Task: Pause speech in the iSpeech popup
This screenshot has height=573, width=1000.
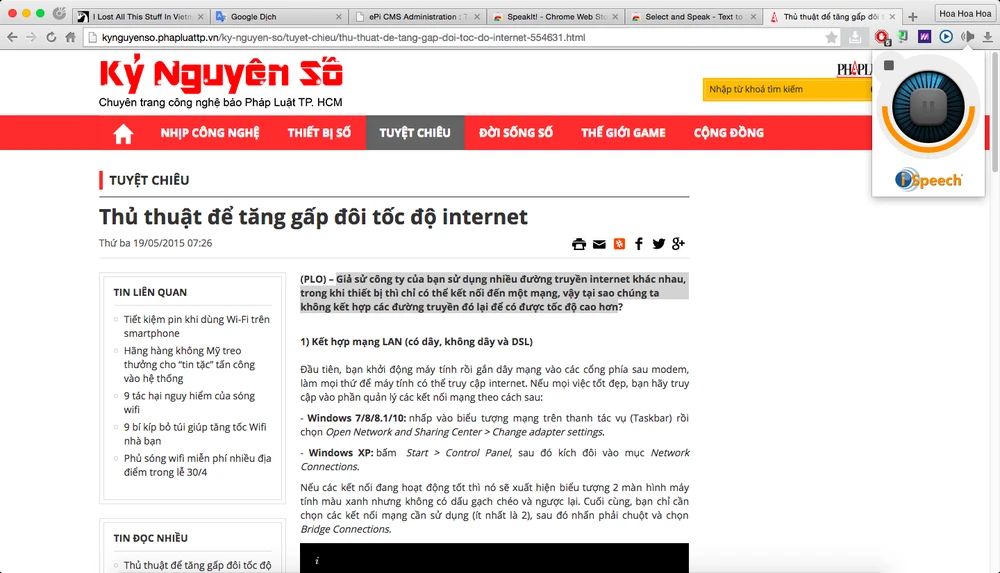Action: (x=927, y=106)
